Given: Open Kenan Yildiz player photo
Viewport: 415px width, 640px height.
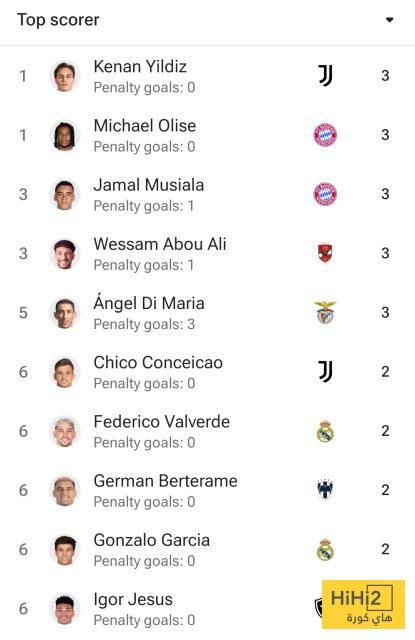Looking at the screenshot, I should coord(64,76).
